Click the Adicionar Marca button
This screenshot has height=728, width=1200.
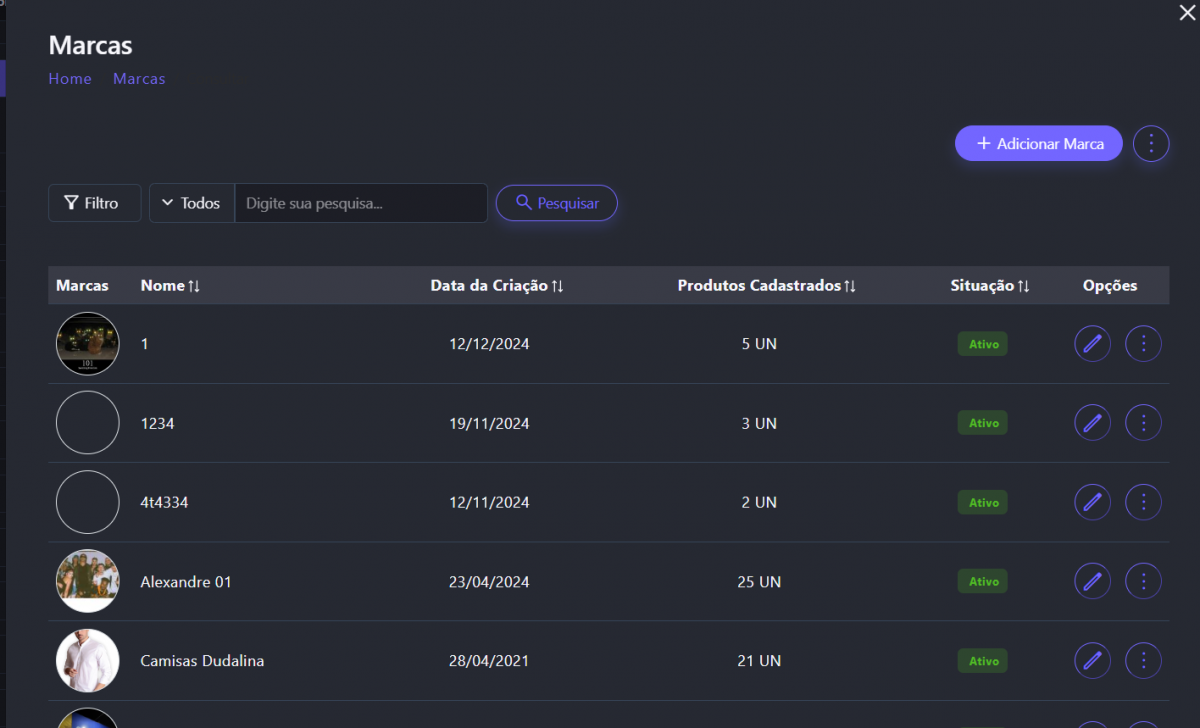(1039, 144)
